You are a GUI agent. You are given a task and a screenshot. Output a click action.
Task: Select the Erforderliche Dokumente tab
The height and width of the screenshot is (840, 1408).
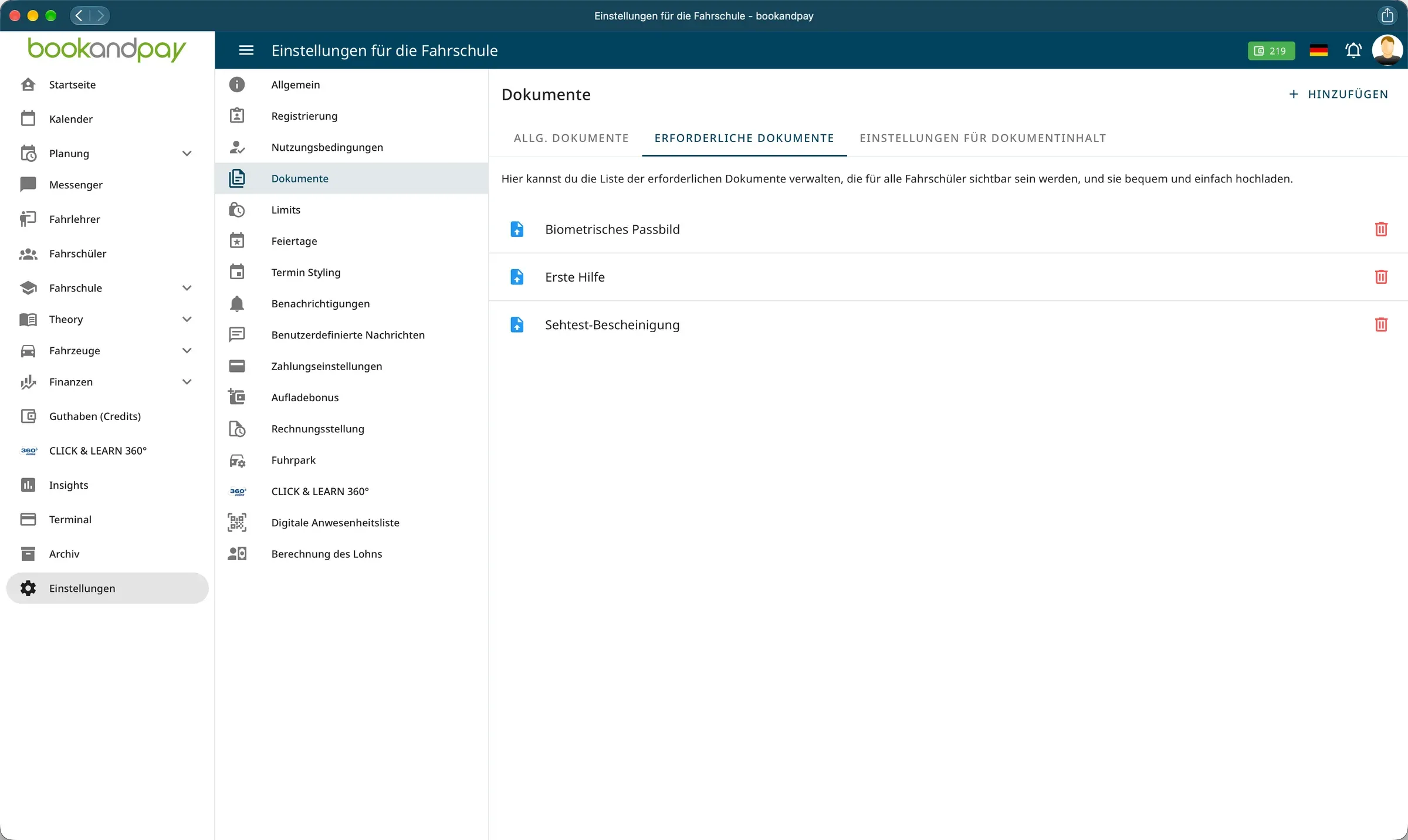click(744, 138)
